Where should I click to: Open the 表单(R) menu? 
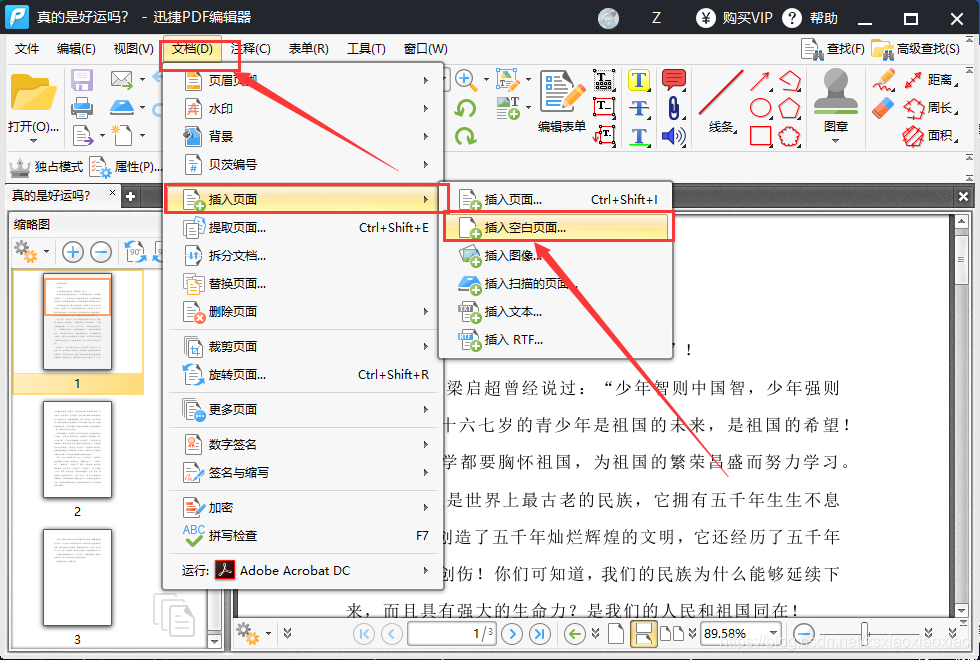pos(308,49)
